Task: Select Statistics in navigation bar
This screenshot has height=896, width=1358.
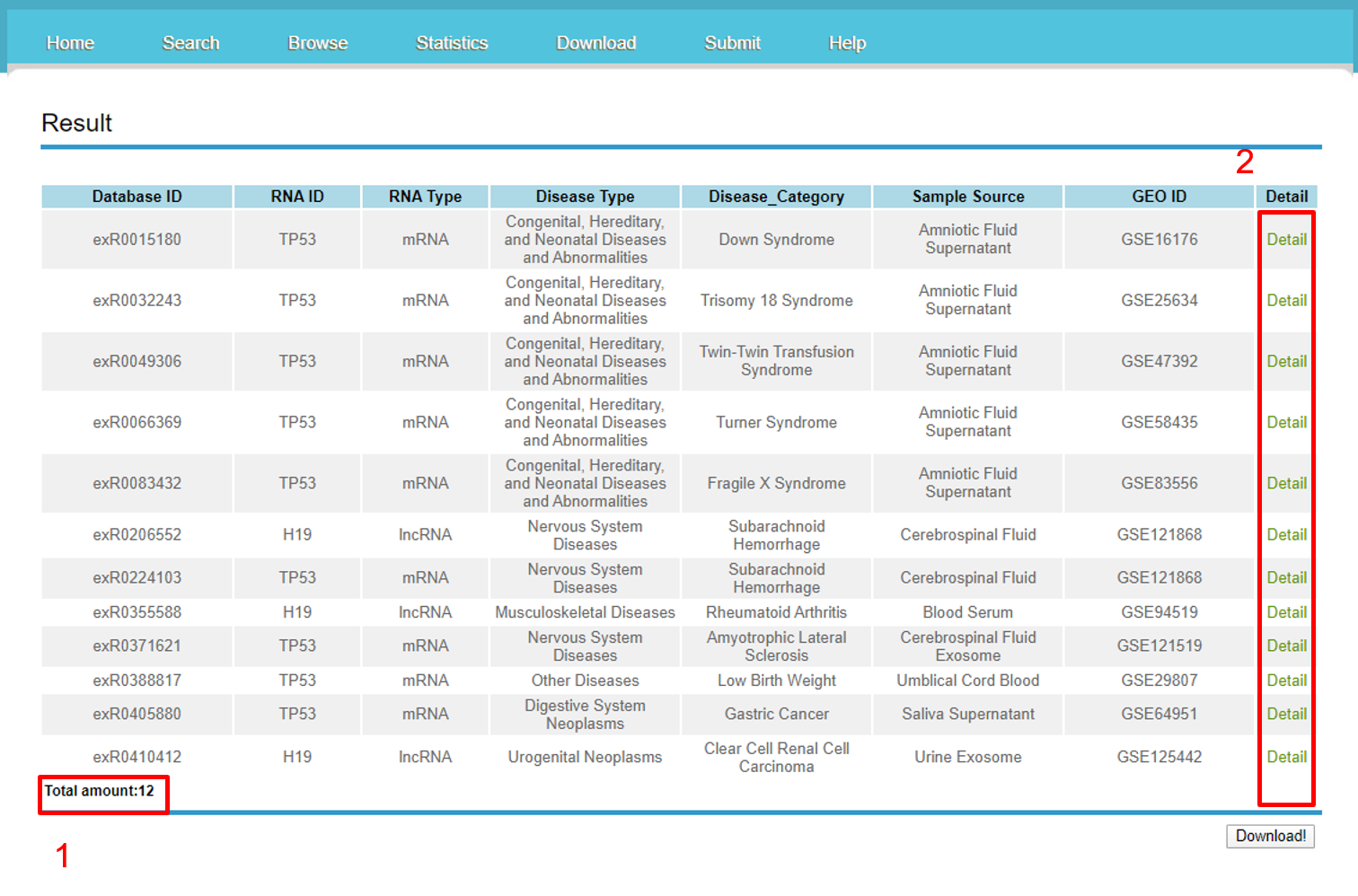Action: (452, 43)
